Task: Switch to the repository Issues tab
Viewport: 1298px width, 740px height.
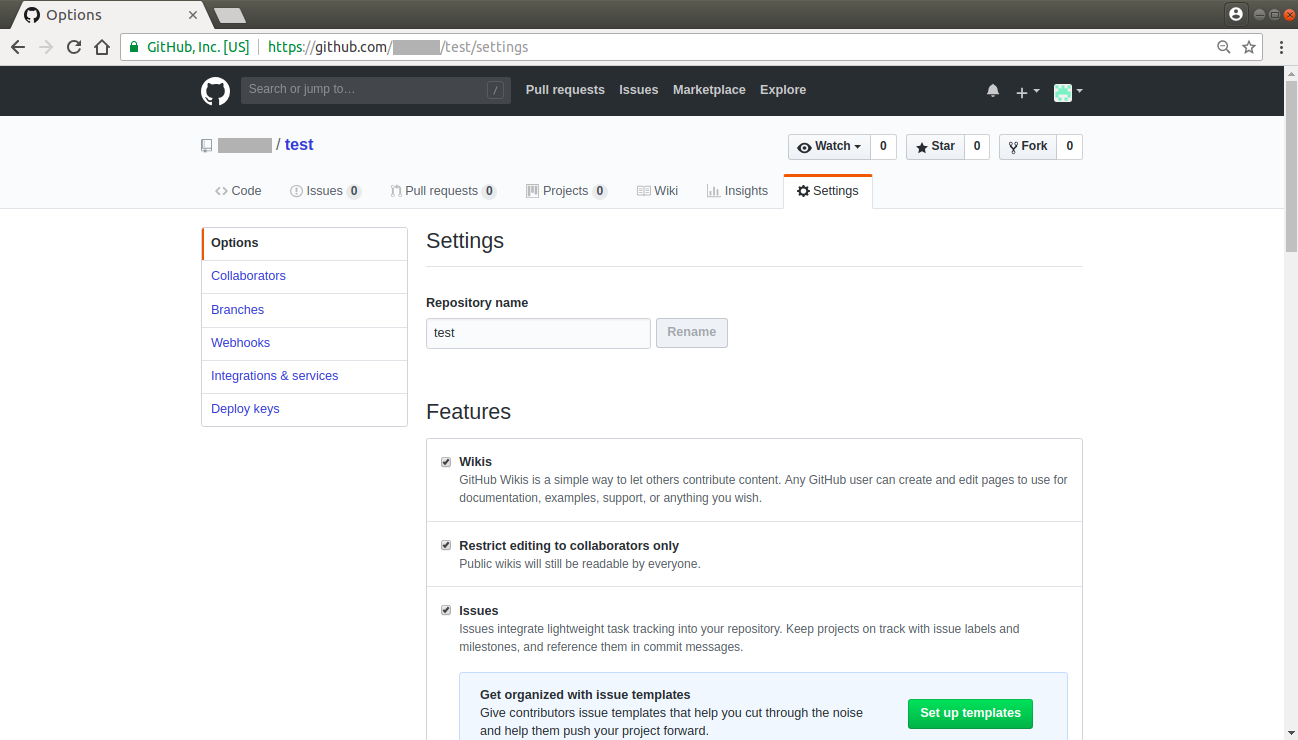Action: click(325, 191)
